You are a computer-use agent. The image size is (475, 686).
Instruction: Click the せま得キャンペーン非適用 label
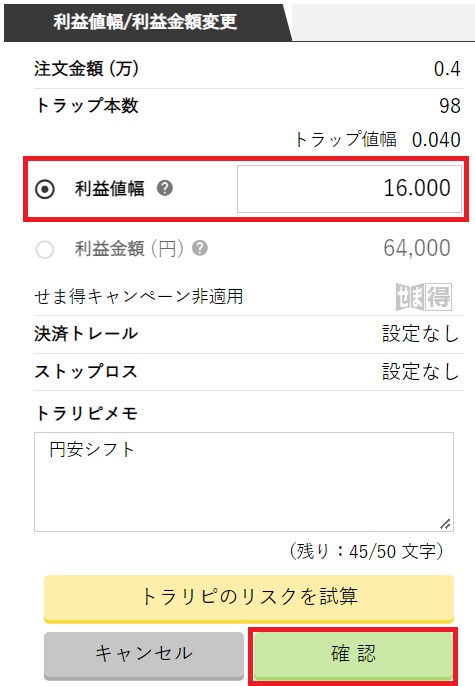coord(138,297)
